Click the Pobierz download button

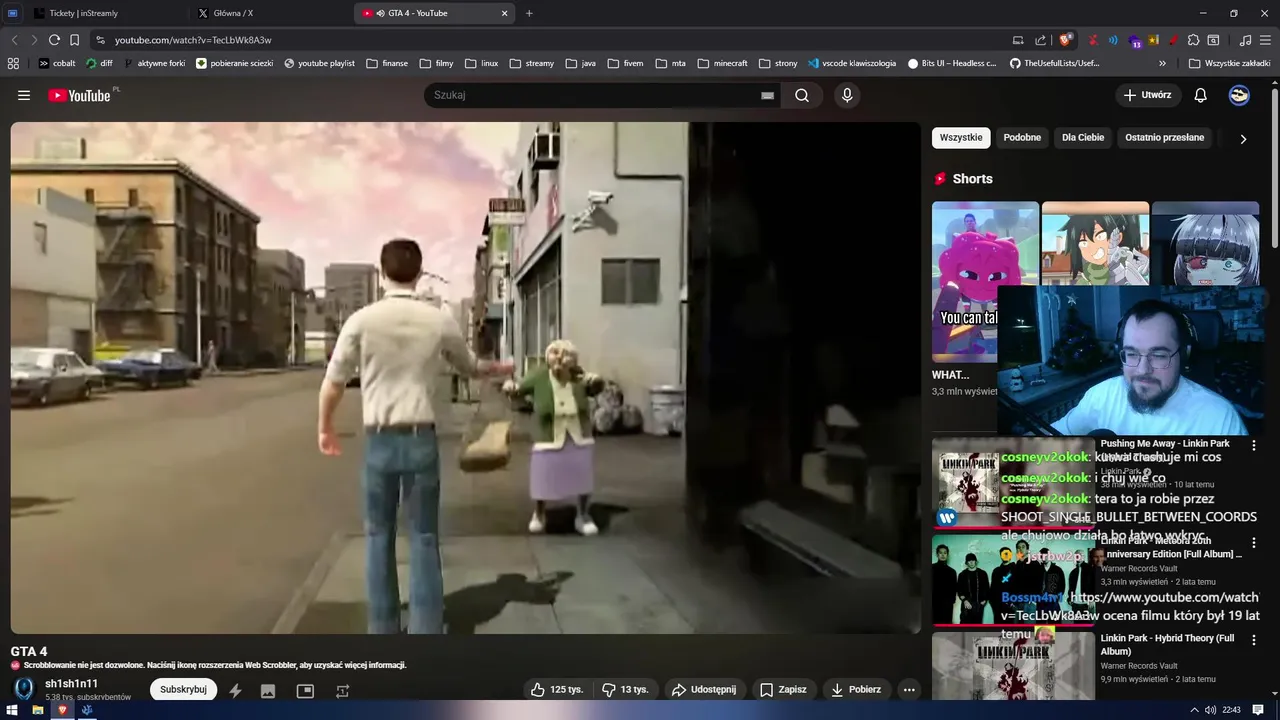coord(856,689)
